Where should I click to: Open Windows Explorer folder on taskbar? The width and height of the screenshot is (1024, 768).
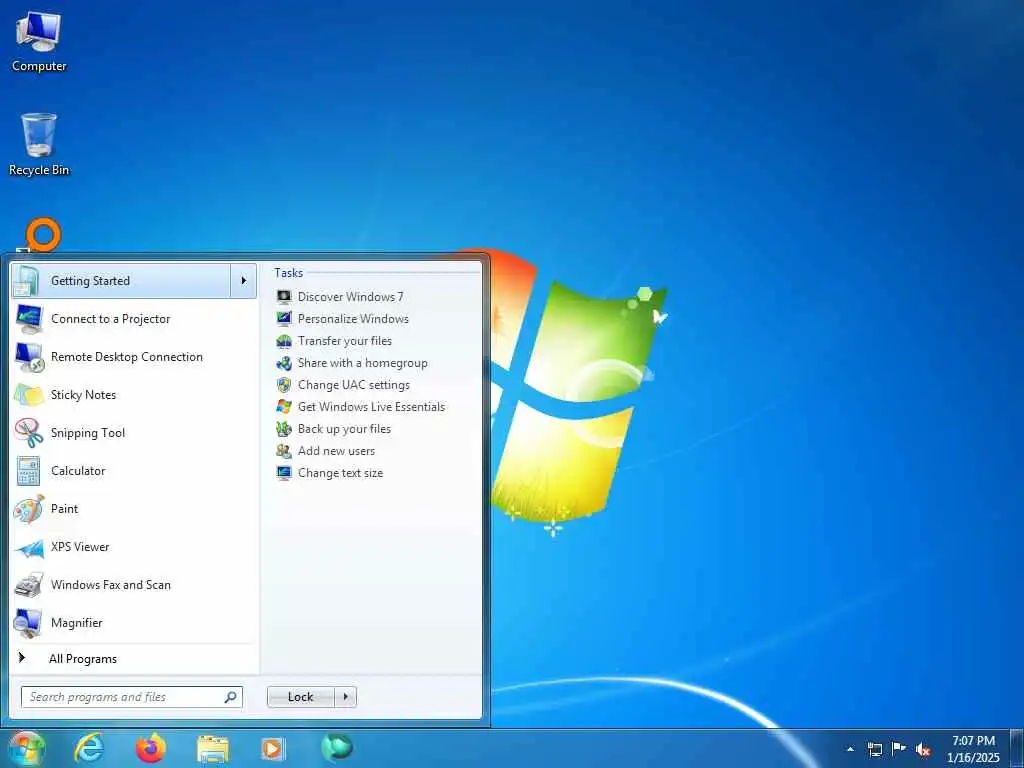click(213, 750)
